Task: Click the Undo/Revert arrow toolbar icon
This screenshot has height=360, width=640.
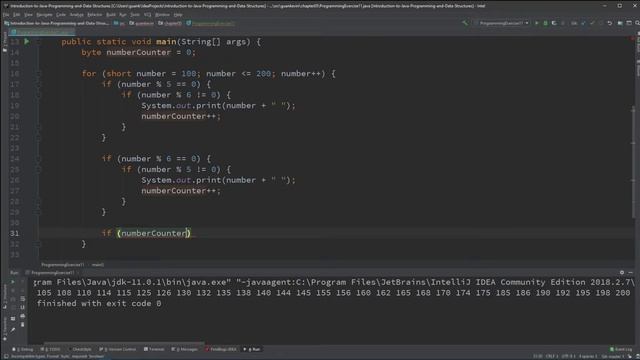Action: [610, 23]
